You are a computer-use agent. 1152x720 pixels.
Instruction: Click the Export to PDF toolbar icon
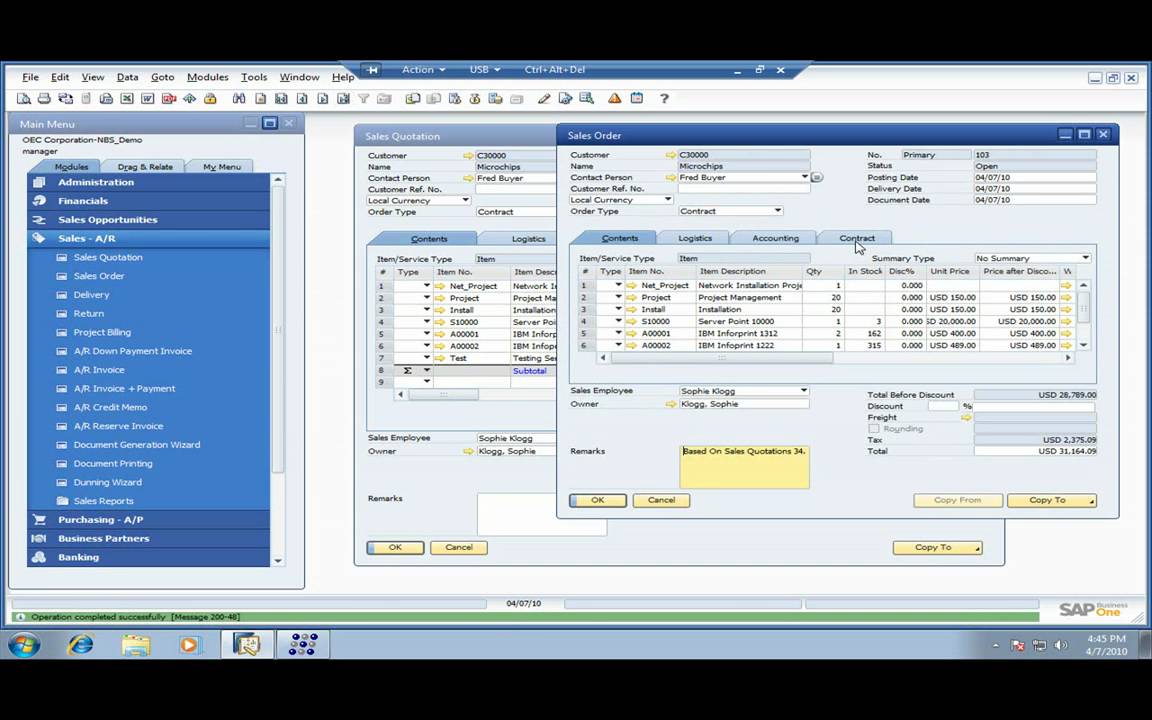click(169, 98)
